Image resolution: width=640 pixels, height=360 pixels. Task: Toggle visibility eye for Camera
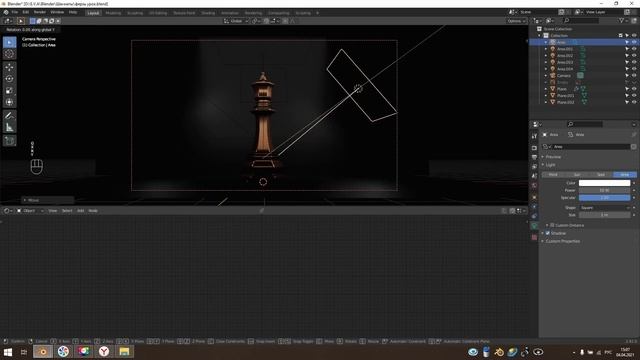pyautogui.click(x=634, y=76)
